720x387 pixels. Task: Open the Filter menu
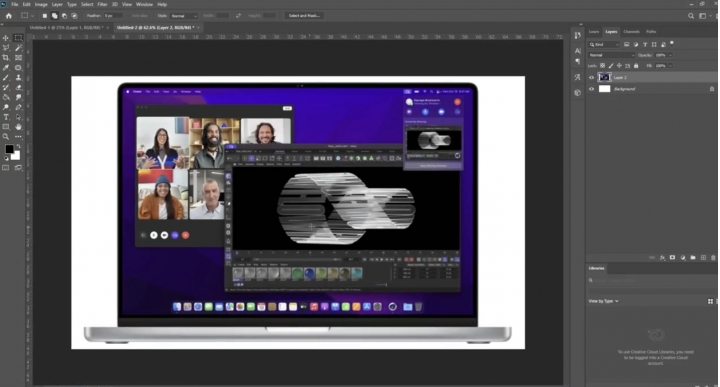(102, 4)
